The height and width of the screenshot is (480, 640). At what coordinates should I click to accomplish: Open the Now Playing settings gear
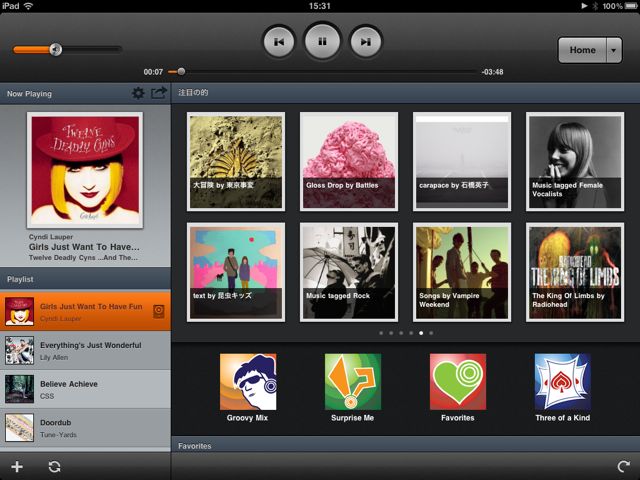click(138, 93)
